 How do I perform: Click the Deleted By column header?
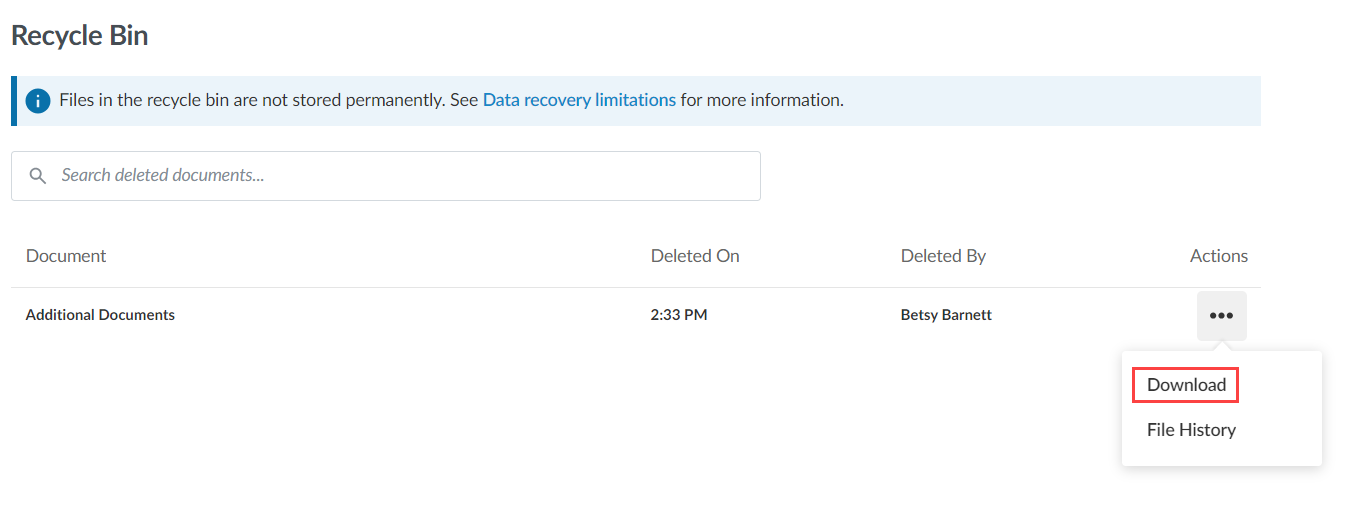pos(943,256)
